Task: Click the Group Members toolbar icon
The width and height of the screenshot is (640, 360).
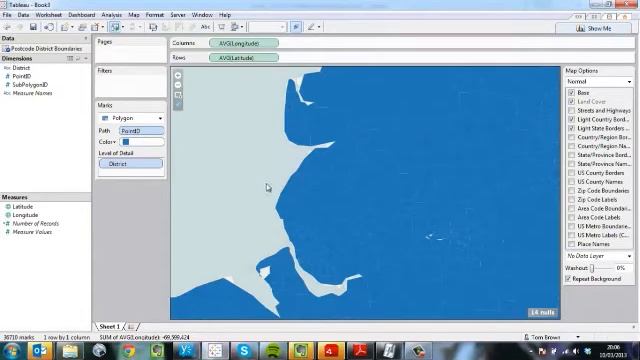Action: pyautogui.click(x=192, y=27)
